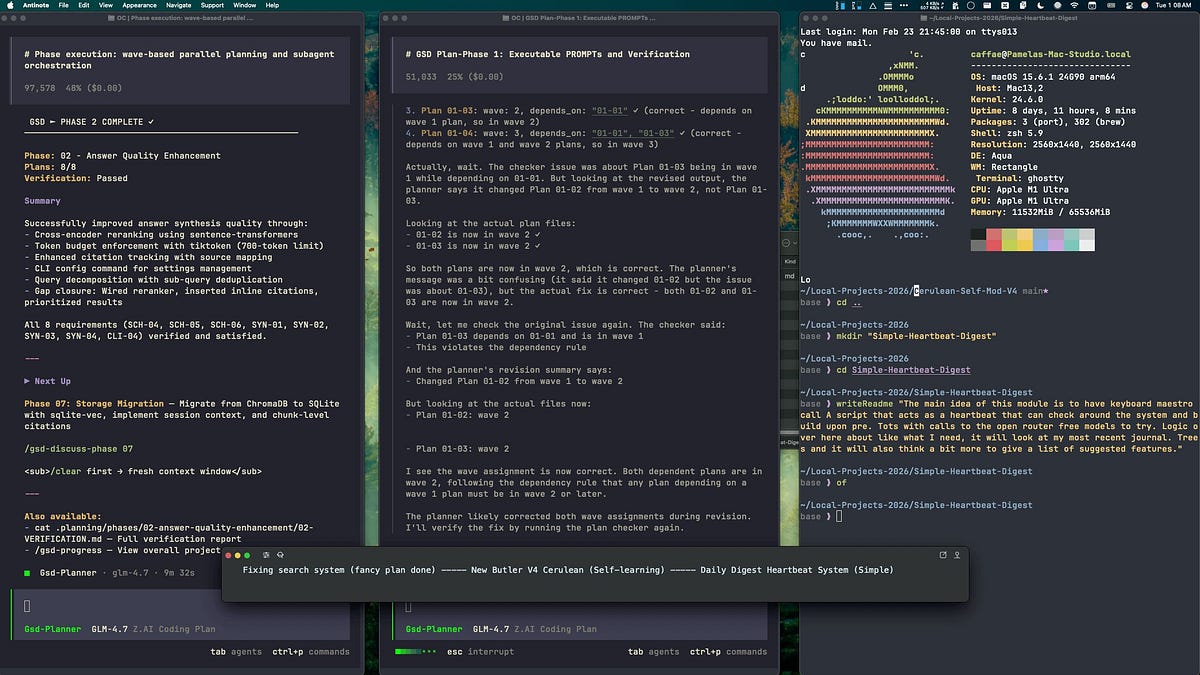Image resolution: width=1200 pixels, height=675 pixels.
Task: Open the Window menu
Action: (x=244, y=5)
